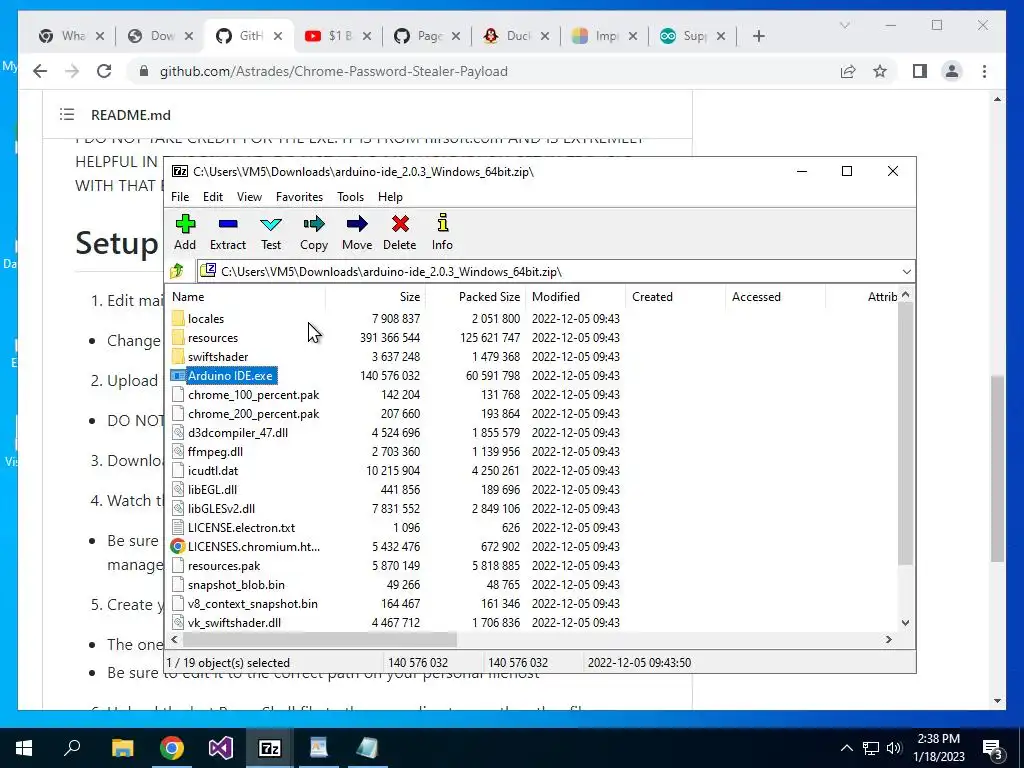Screen dimensions: 1024x768
Task: Expand the 7-Zip address path dropdown
Action: pyautogui.click(x=906, y=272)
